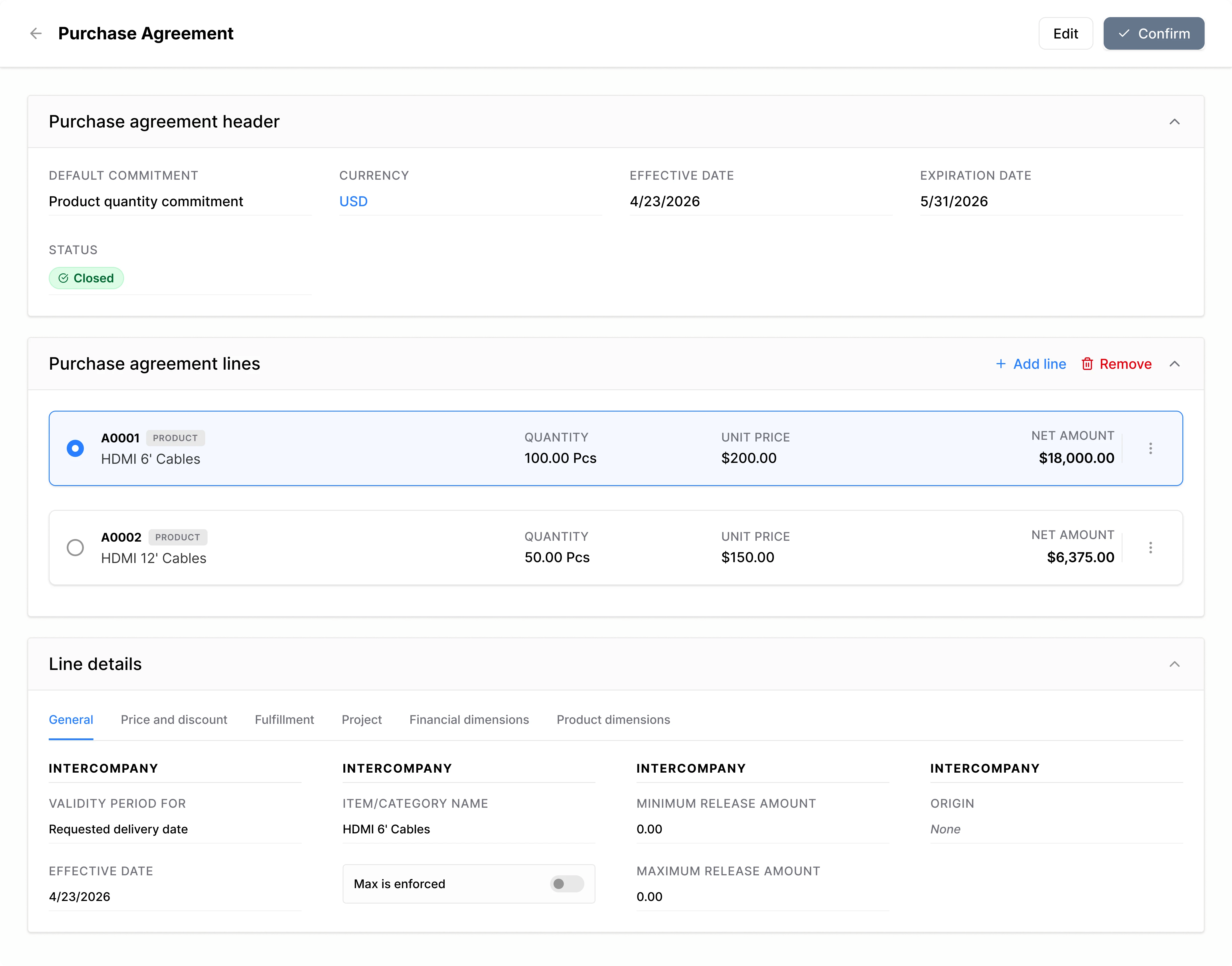Go back using the left arrow icon
Screen dimensions: 1232x966
pyautogui.click(x=36, y=33)
